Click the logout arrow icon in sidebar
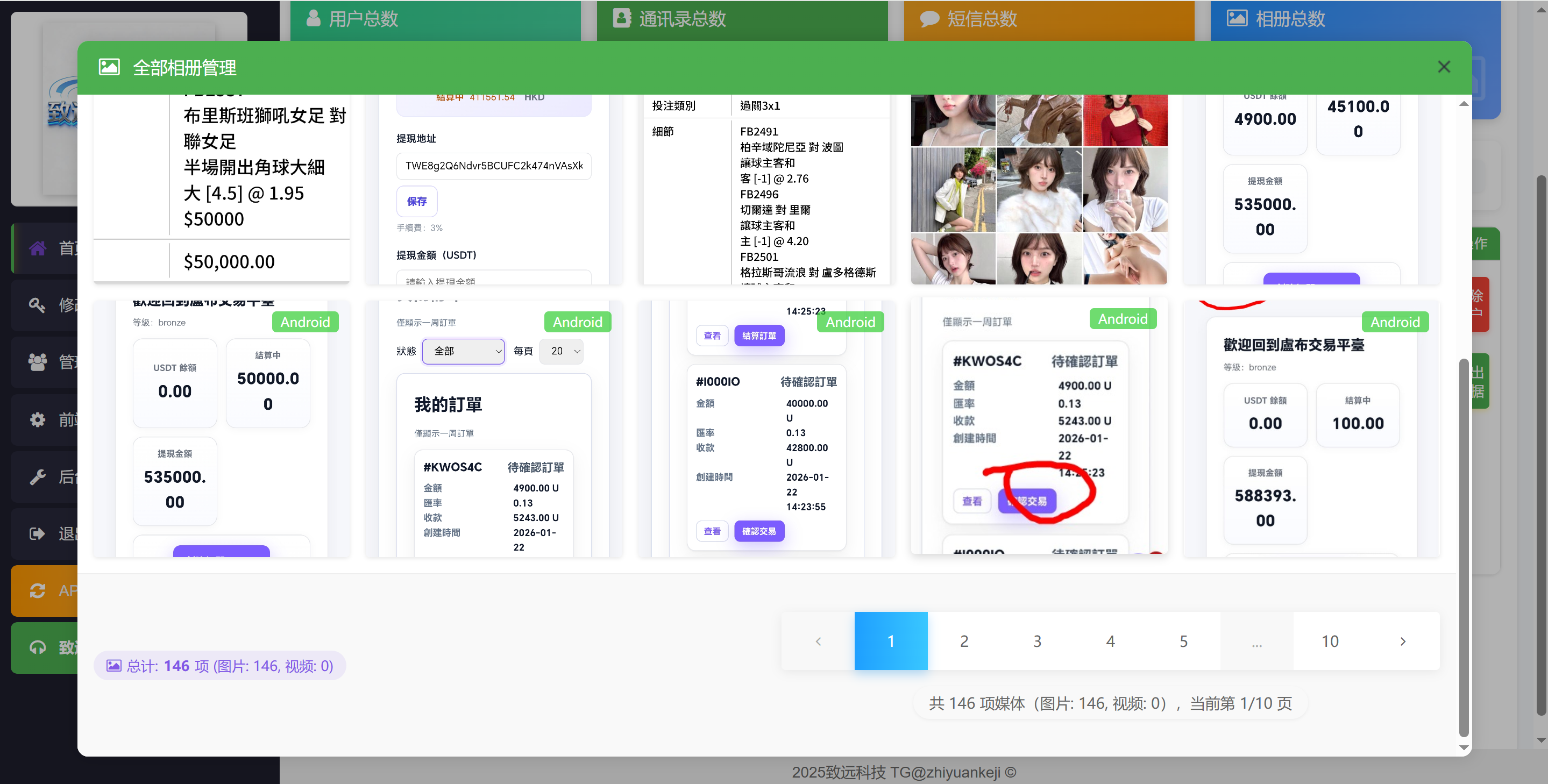The height and width of the screenshot is (784, 1548). coord(37,533)
